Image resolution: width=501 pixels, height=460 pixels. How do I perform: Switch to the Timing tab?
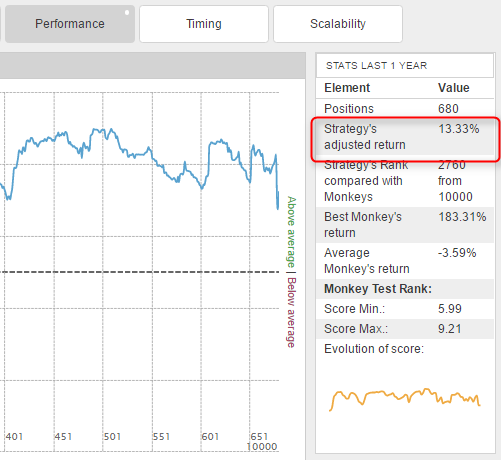(x=204, y=24)
